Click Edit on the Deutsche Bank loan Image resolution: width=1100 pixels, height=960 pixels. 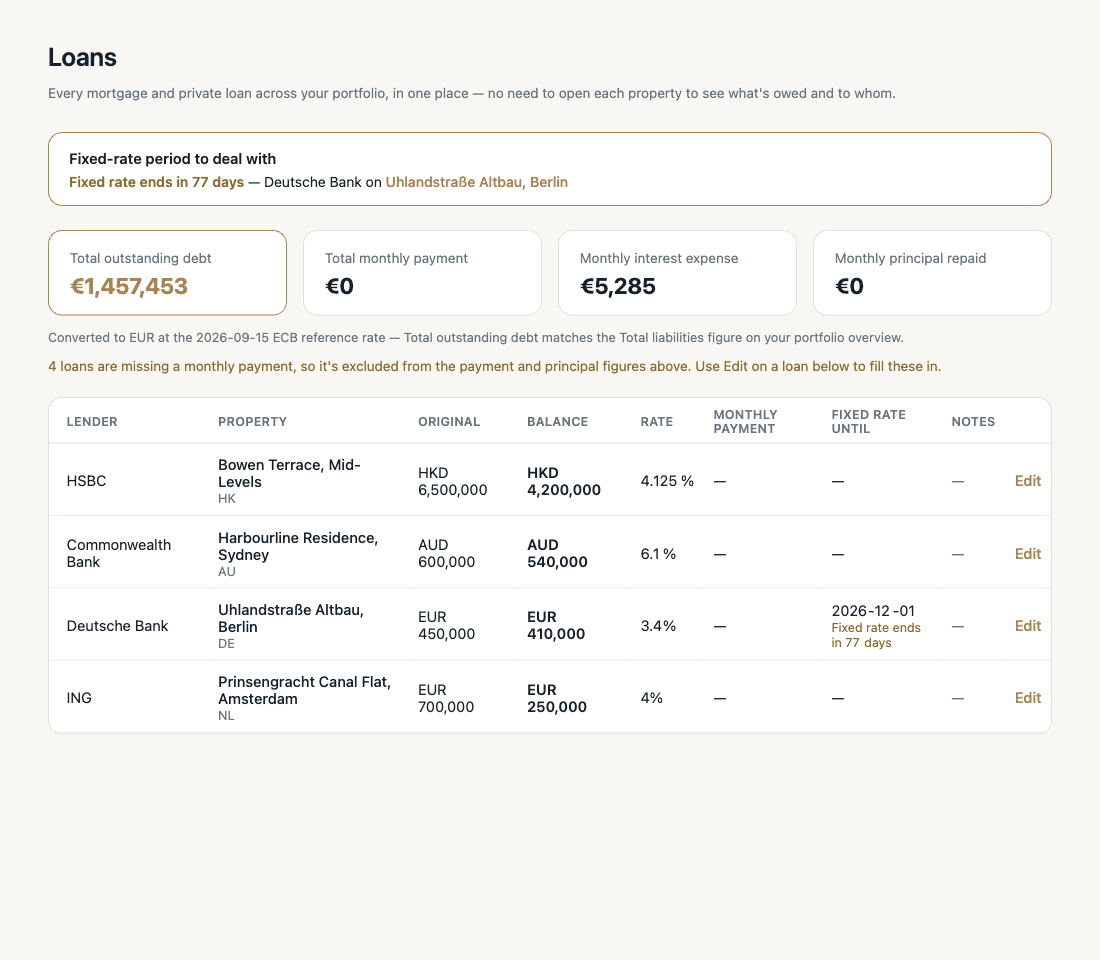click(1027, 626)
